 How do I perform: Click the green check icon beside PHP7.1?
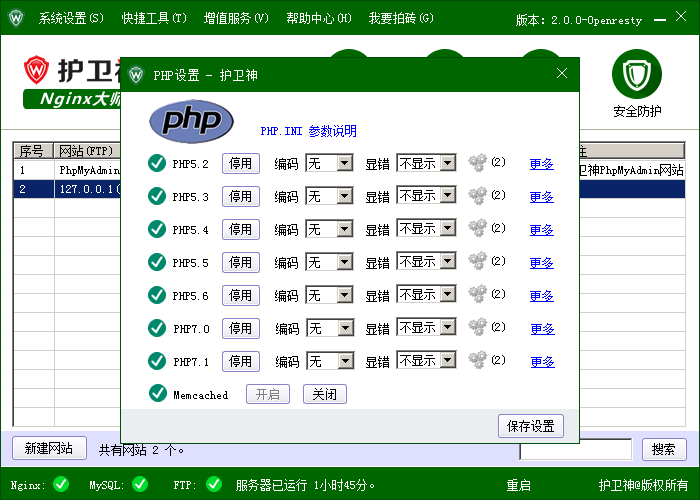[157, 361]
